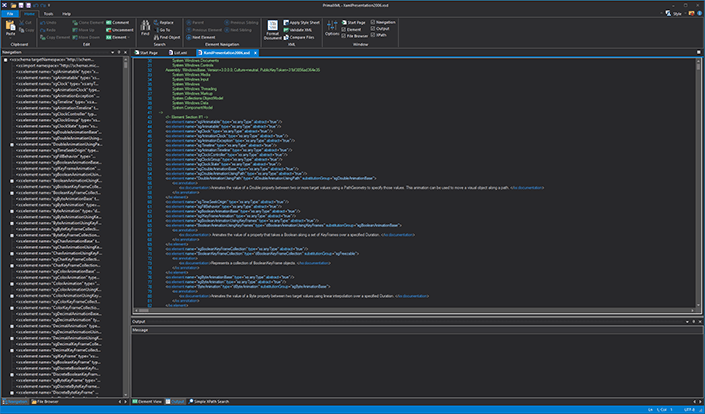Click the Validate XML icon
The height and width of the screenshot is (414, 705).
tap(286, 30)
